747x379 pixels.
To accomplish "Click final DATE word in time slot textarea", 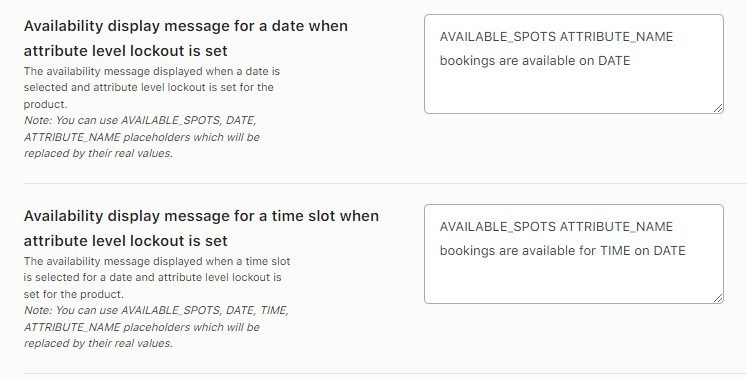I will 669,251.
